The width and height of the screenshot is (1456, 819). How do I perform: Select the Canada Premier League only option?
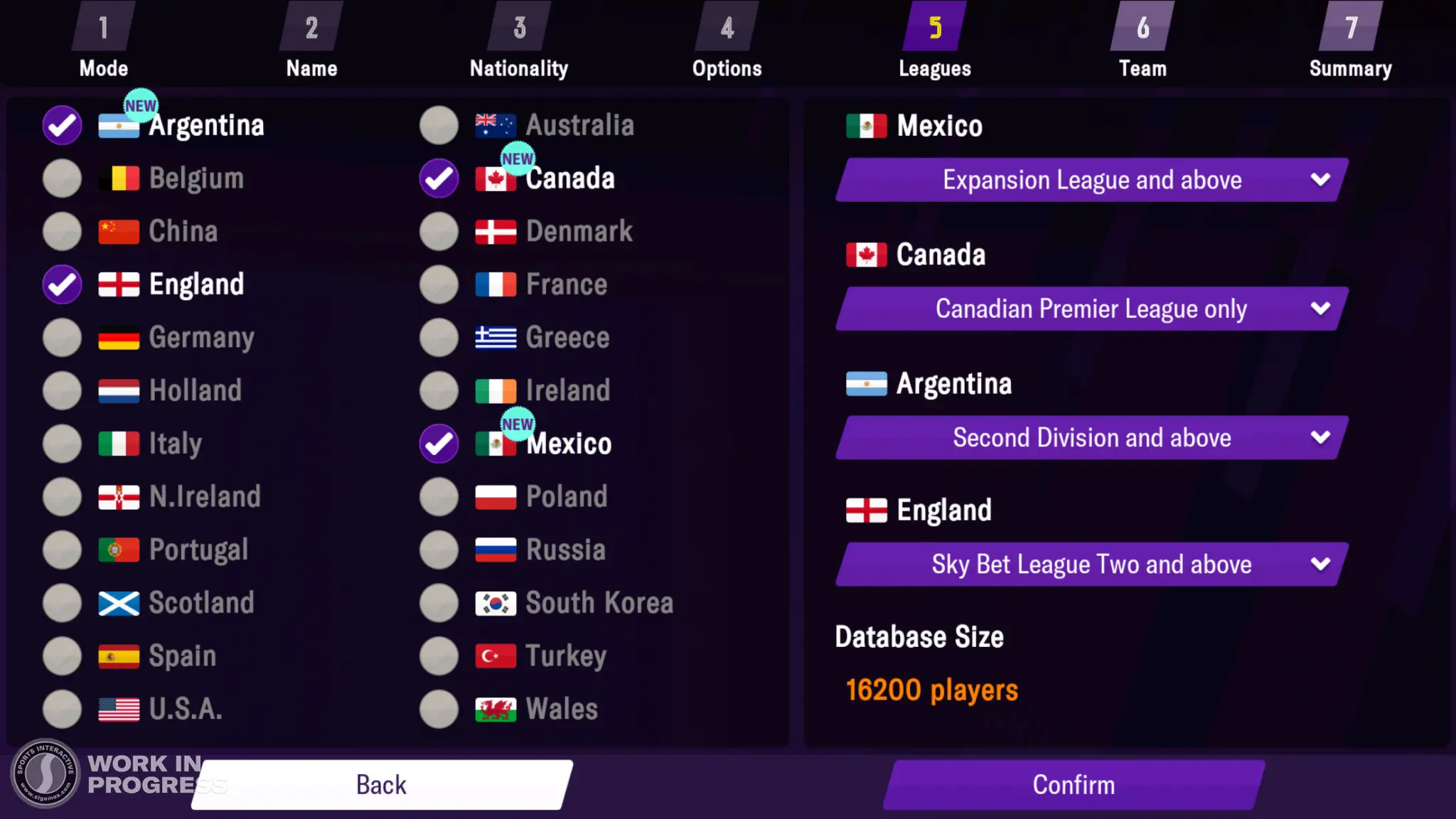[1091, 308]
